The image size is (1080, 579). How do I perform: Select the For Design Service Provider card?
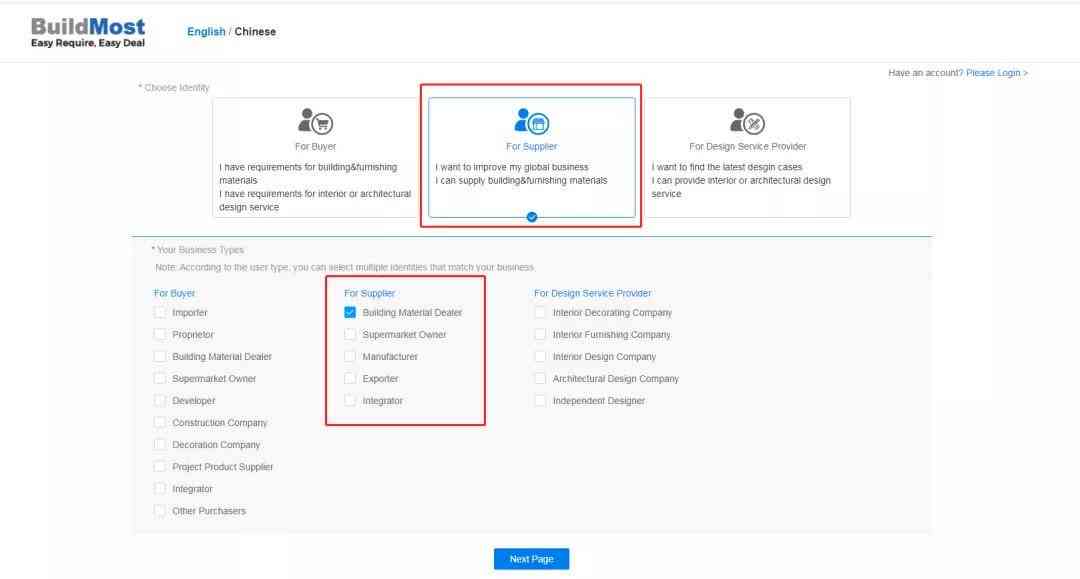[x=747, y=158]
